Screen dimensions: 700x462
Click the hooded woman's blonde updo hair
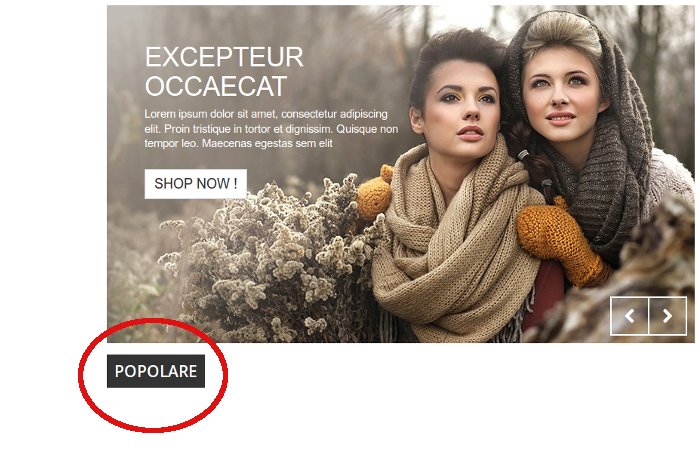563,31
